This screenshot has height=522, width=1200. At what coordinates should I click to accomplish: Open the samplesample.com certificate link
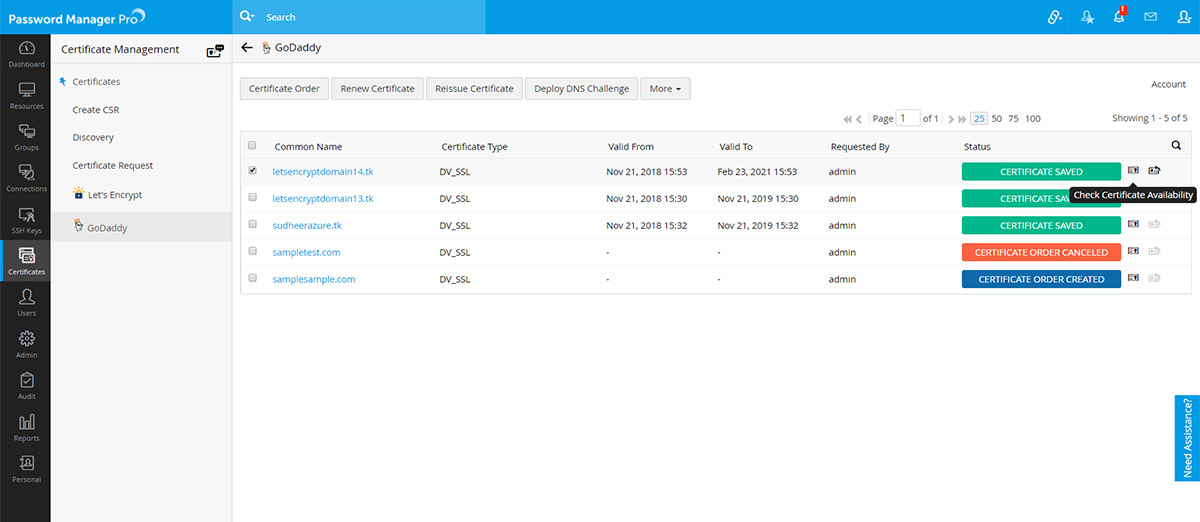click(x=314, y=280)
